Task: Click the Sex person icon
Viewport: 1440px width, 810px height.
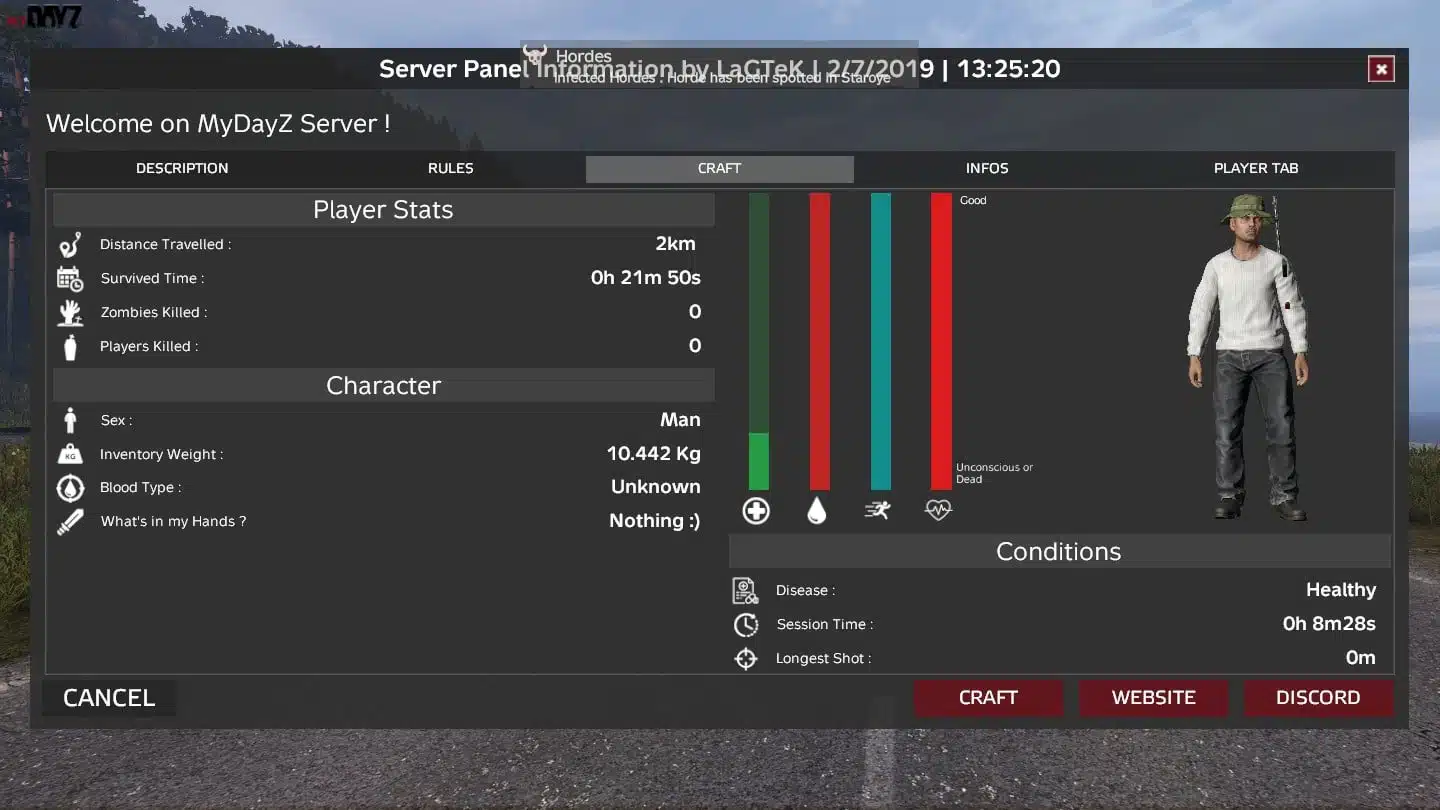Action: (70, 420)
